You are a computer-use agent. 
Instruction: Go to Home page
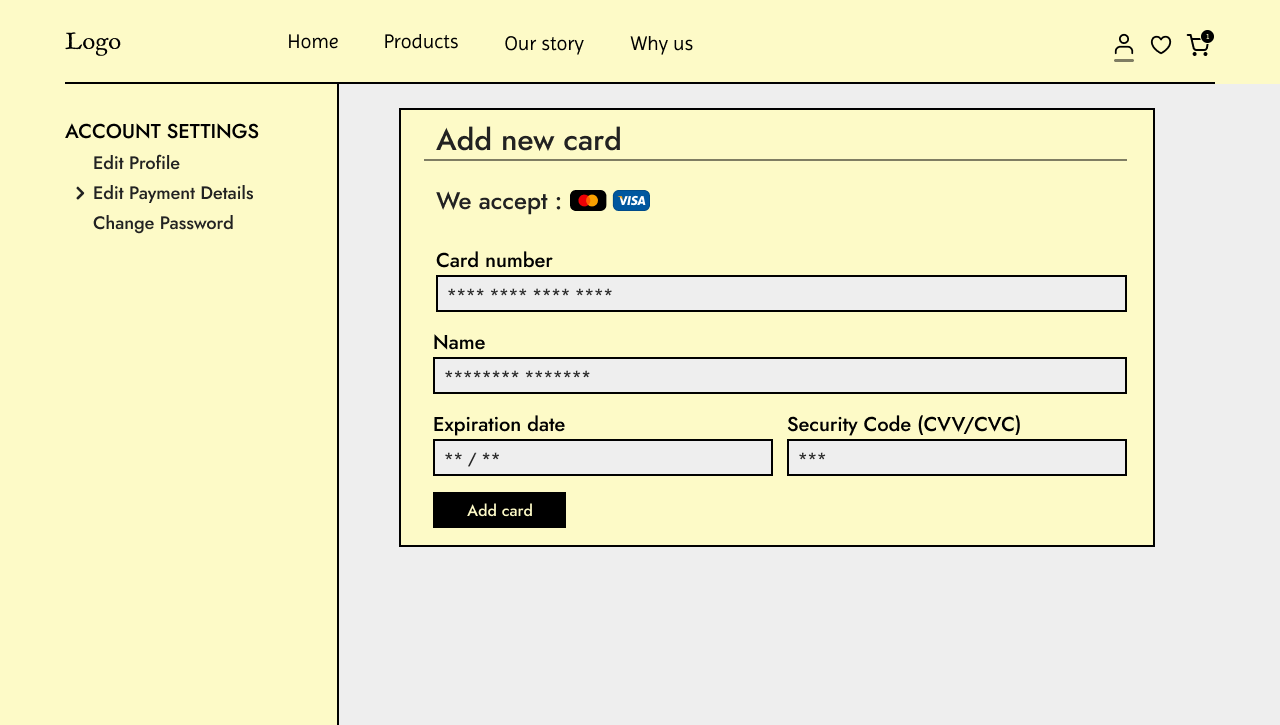[313, 42]
